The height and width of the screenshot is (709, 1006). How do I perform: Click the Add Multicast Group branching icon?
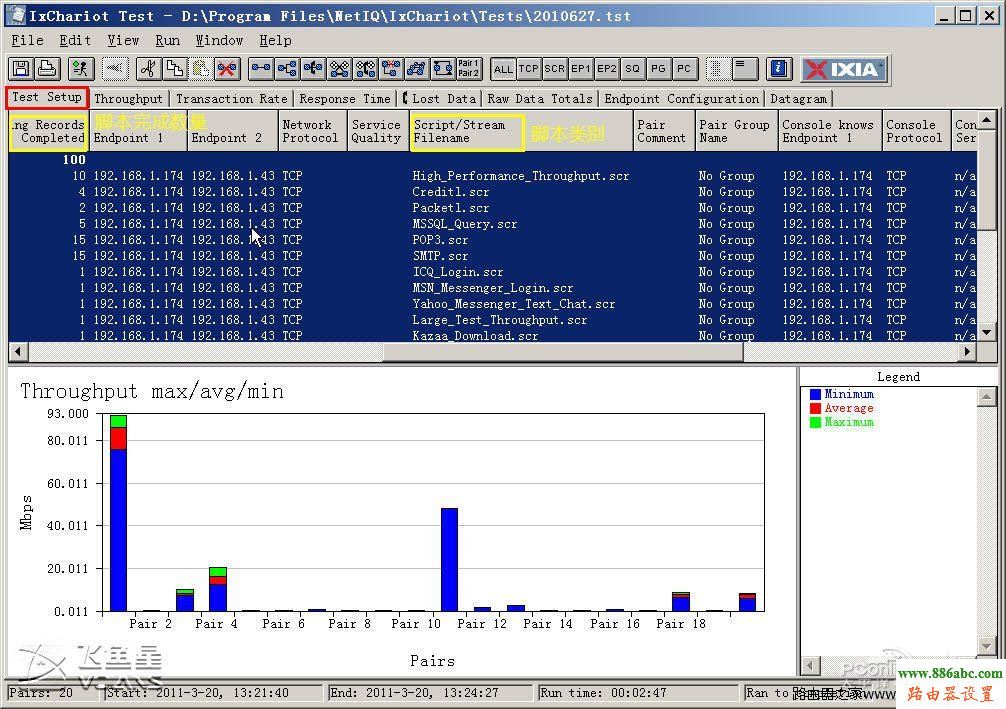(287, 69)
